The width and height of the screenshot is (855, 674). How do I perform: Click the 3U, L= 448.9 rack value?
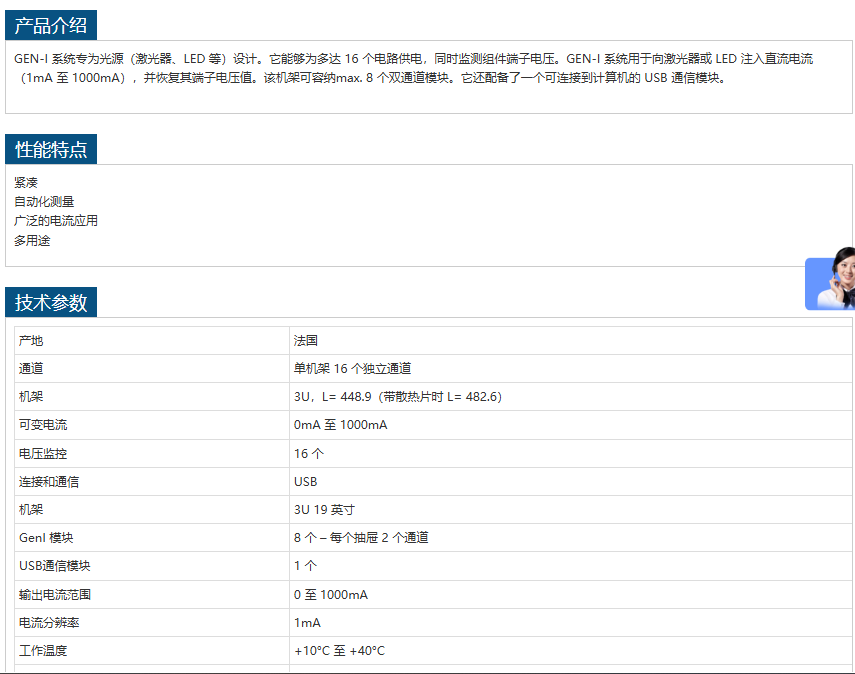point(397,397)
